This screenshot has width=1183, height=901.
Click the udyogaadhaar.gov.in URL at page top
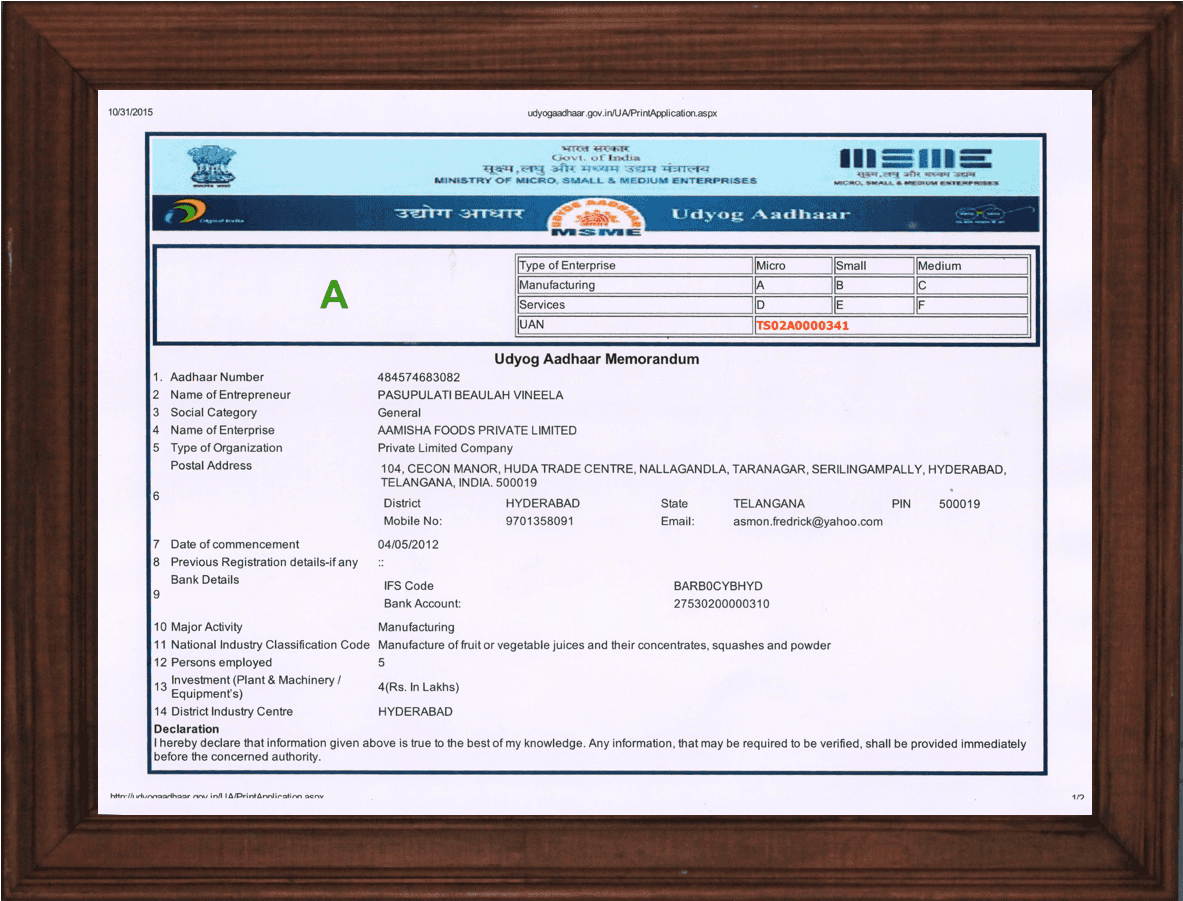pyautogui.click(x=622, y=113)
